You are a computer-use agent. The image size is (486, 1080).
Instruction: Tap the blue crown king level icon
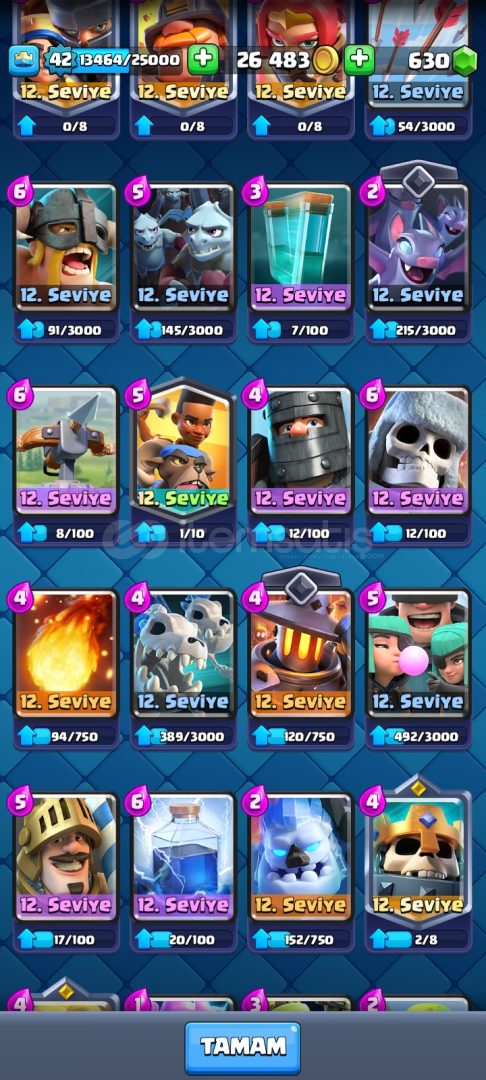tap(23, 60)
